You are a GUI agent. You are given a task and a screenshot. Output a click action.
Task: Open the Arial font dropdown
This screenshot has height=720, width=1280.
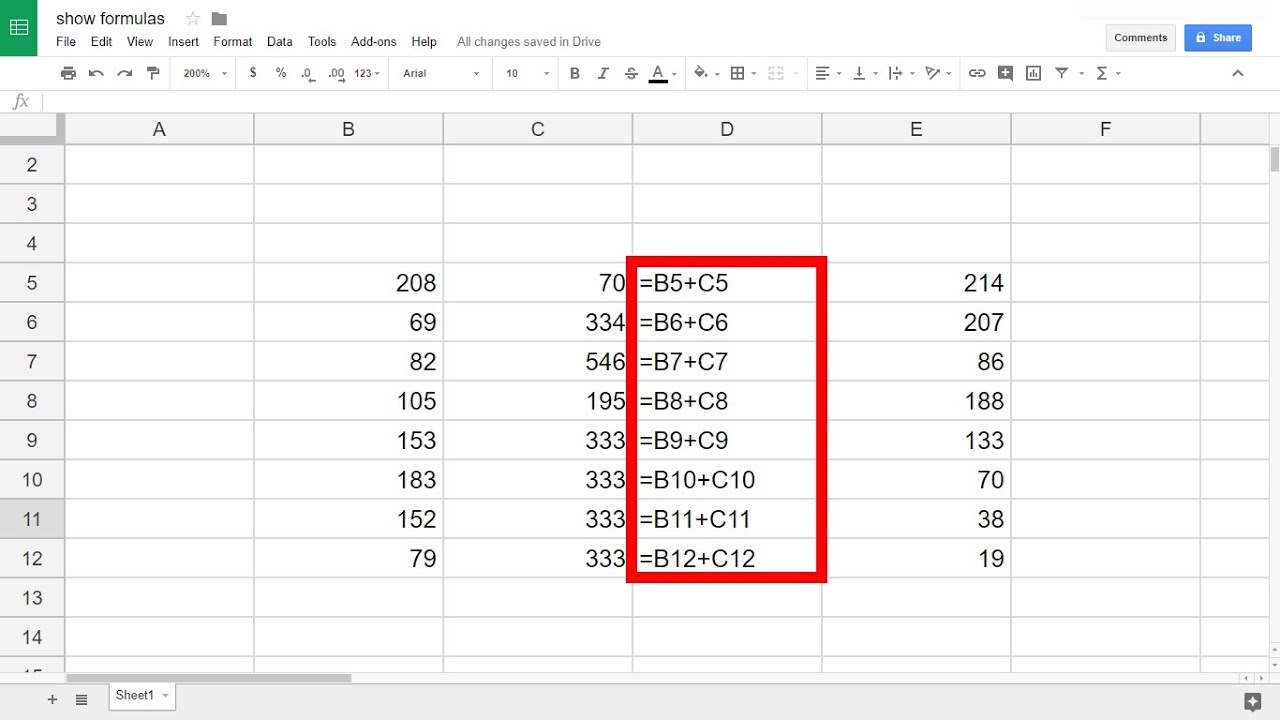pos(440,73)
